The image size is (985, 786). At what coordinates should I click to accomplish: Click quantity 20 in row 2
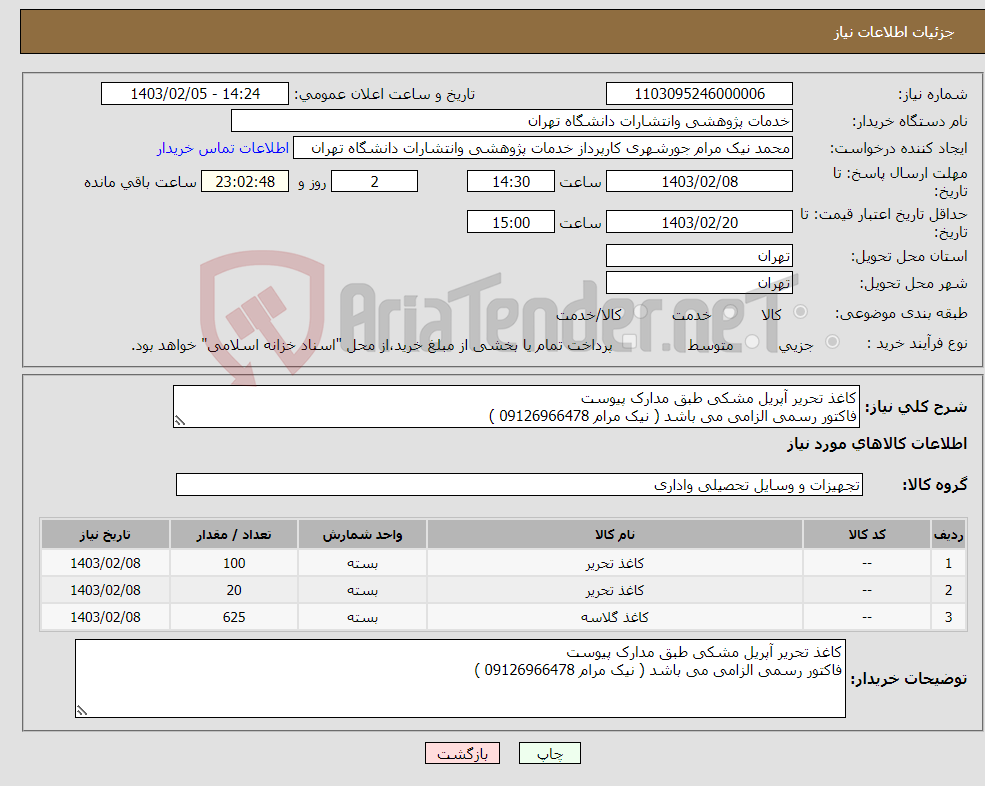pyautogui.click(x=234, y=591)
